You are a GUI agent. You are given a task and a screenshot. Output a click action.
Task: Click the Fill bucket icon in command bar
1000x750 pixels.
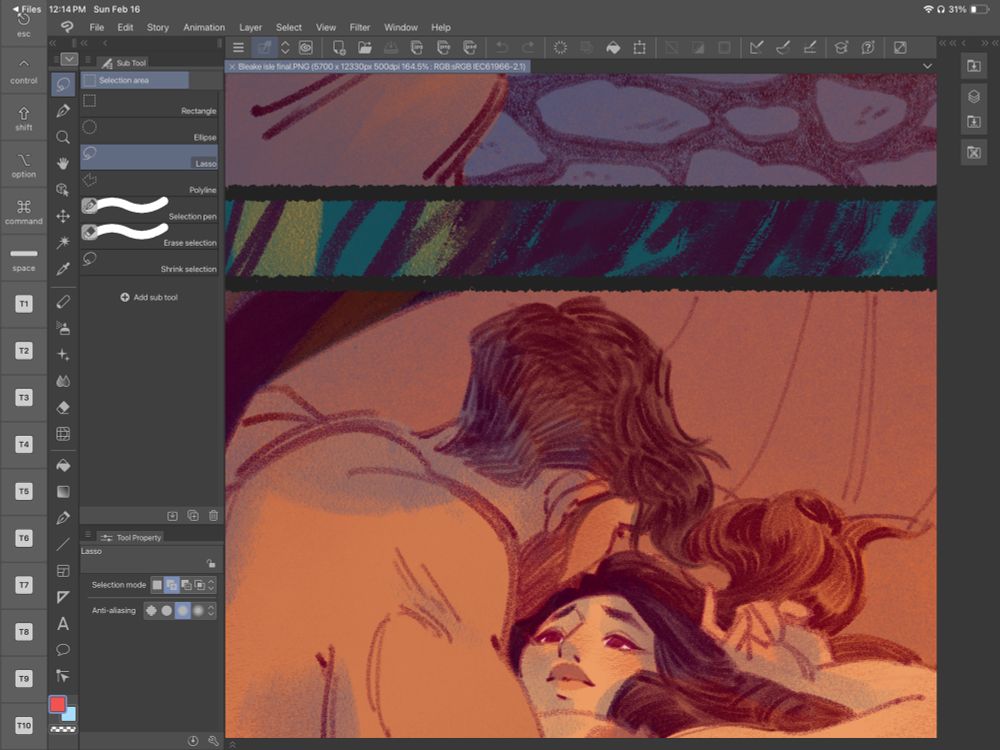[613, 48]
